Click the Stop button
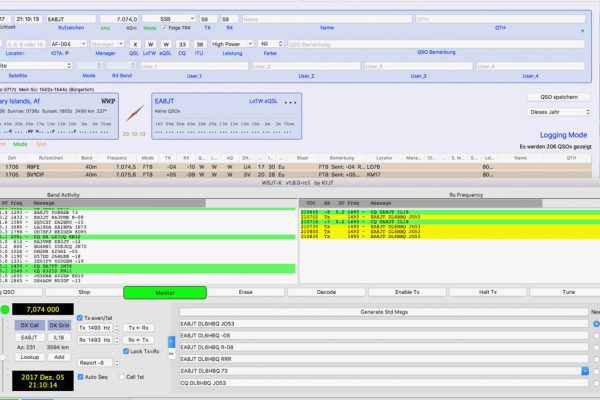 [x=84, y=292]
